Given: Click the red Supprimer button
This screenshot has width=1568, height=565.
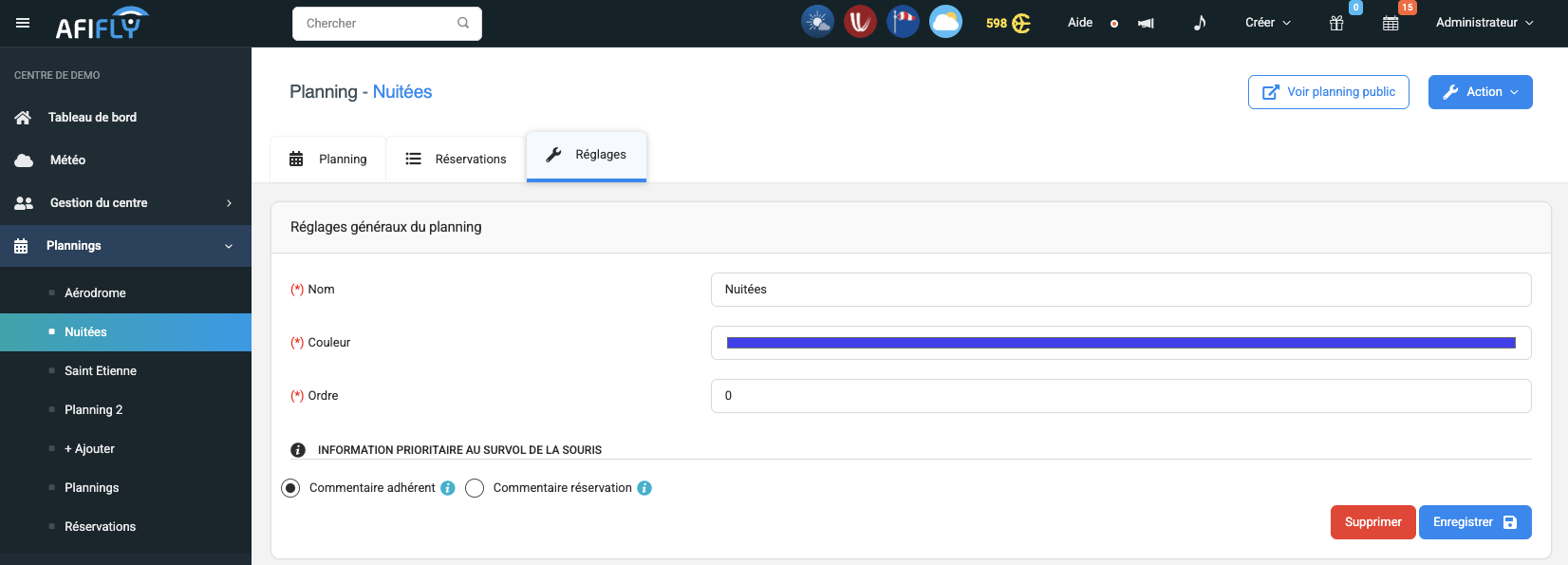Looking at the screenshot, I should point(1372,522).
